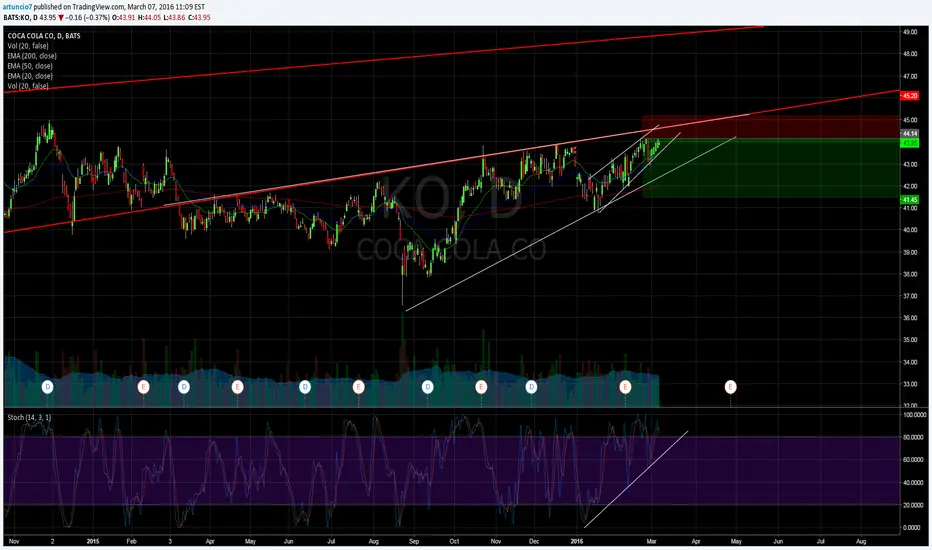Click the earnings marker in February 2015
Viewport: 932px width, 550px height.
click(x=143, y=387)
